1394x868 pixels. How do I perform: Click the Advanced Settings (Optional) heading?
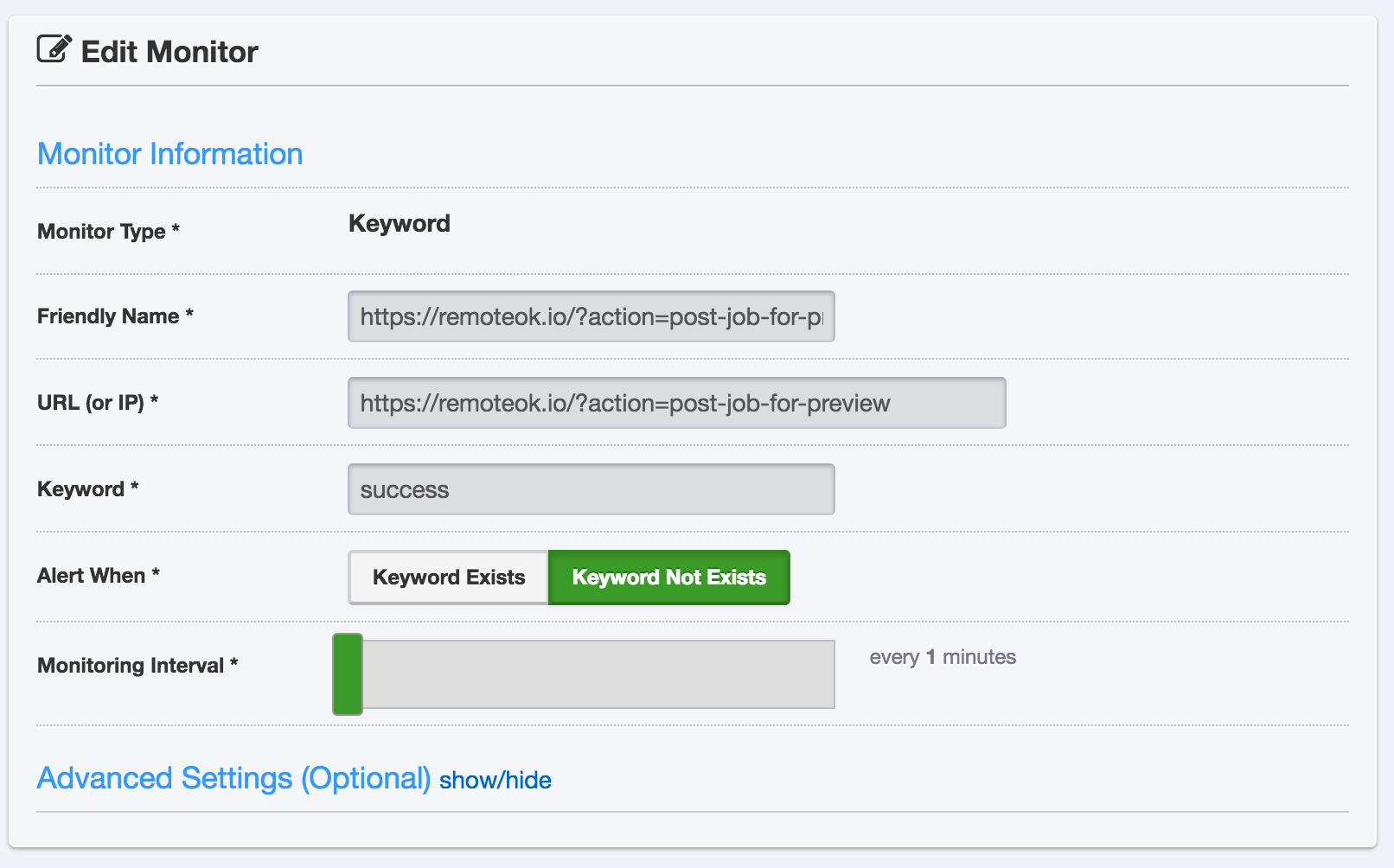point(233,778)
